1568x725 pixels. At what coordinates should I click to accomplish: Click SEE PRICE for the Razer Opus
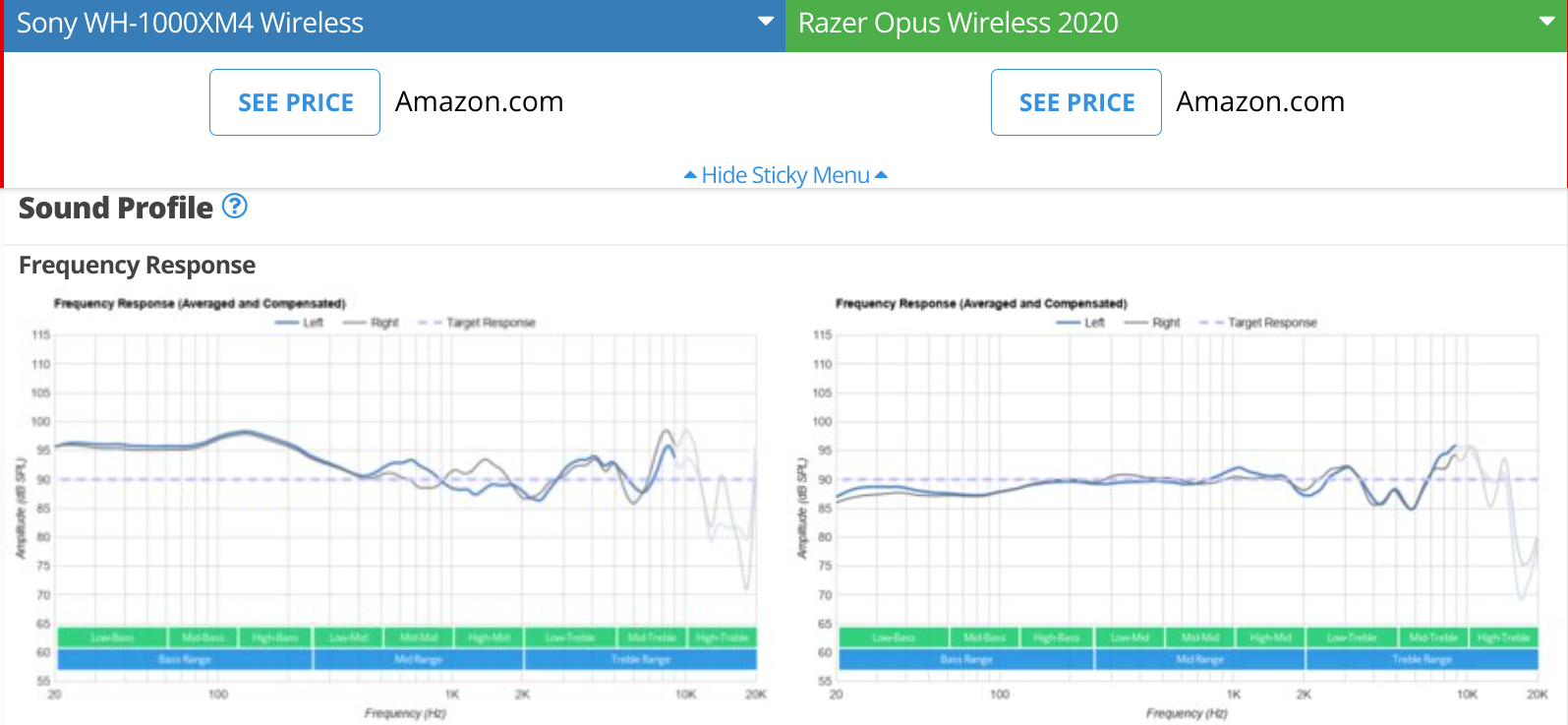pos(1075,101)
